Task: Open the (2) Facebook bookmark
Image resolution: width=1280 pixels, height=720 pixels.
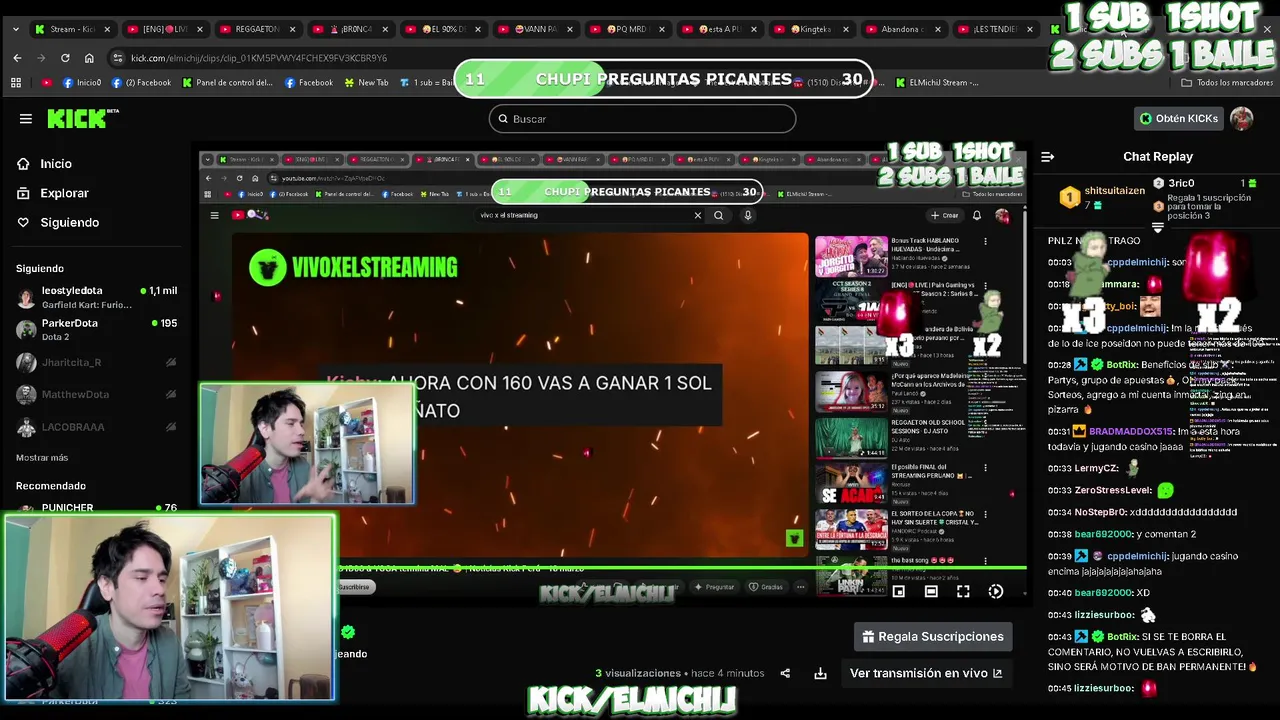Action: click(141, 83)
